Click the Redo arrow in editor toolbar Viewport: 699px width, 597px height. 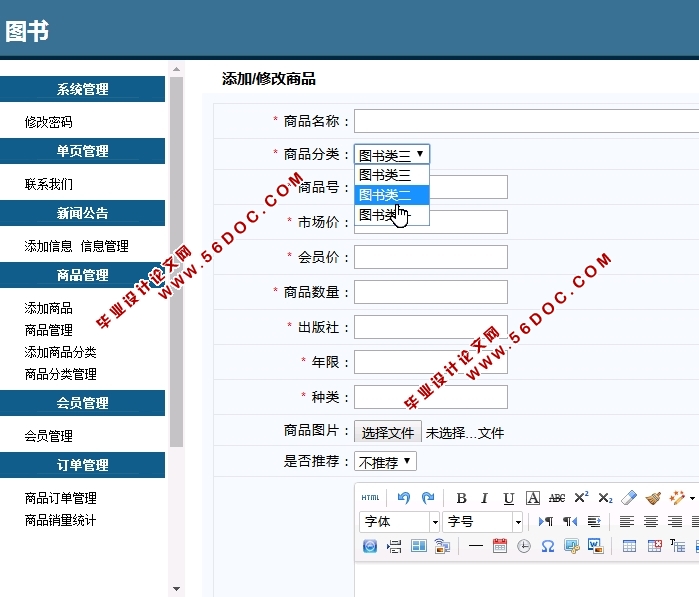click(428, 498)
